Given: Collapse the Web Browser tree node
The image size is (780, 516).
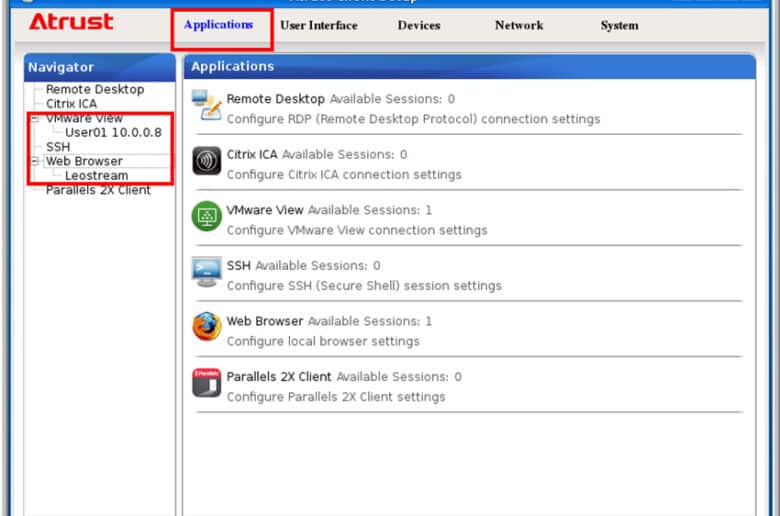Looking at the screenshot, I should tap(35, 161).
